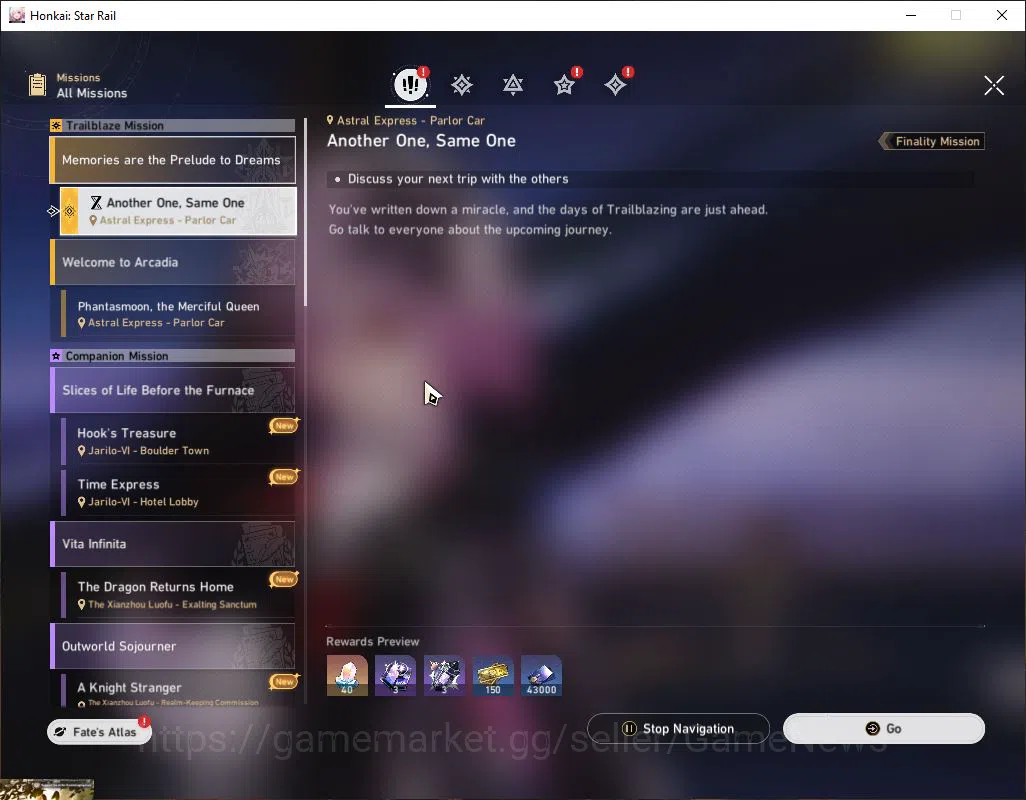Click the Finality Mission tag

(932, 141)
